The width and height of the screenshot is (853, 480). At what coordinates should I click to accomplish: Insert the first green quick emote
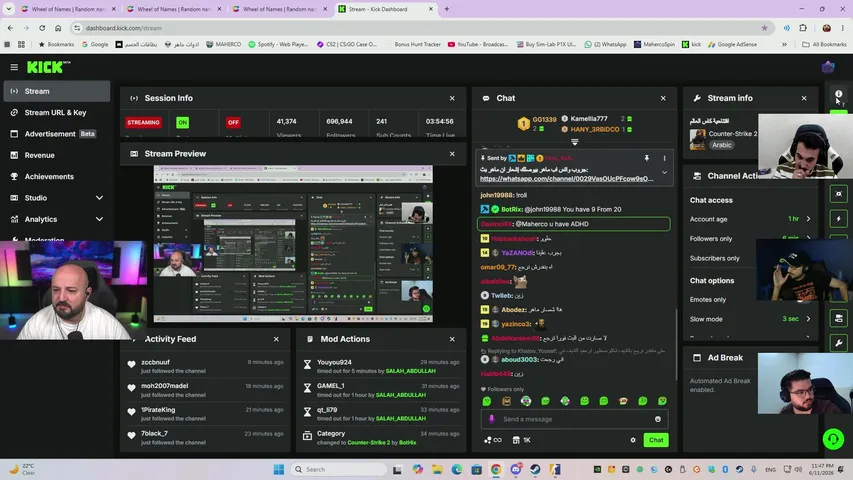[487, 401]
